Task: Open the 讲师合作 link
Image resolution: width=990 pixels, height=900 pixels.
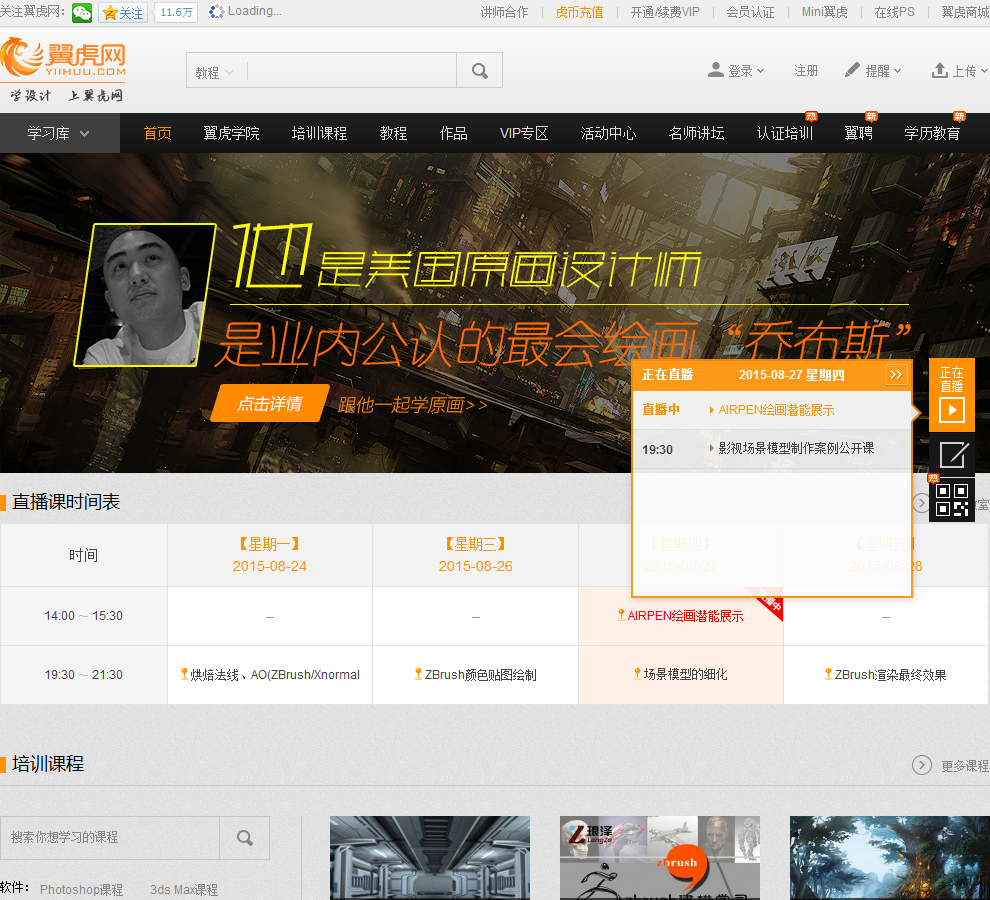Action: (504, 12)
